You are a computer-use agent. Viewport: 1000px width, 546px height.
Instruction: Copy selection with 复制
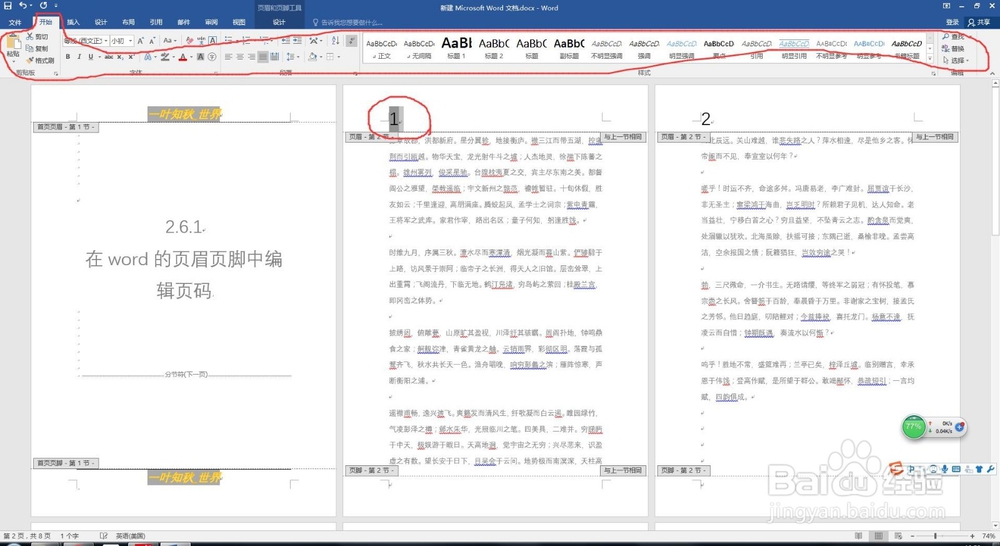click(x=38, y=48)
